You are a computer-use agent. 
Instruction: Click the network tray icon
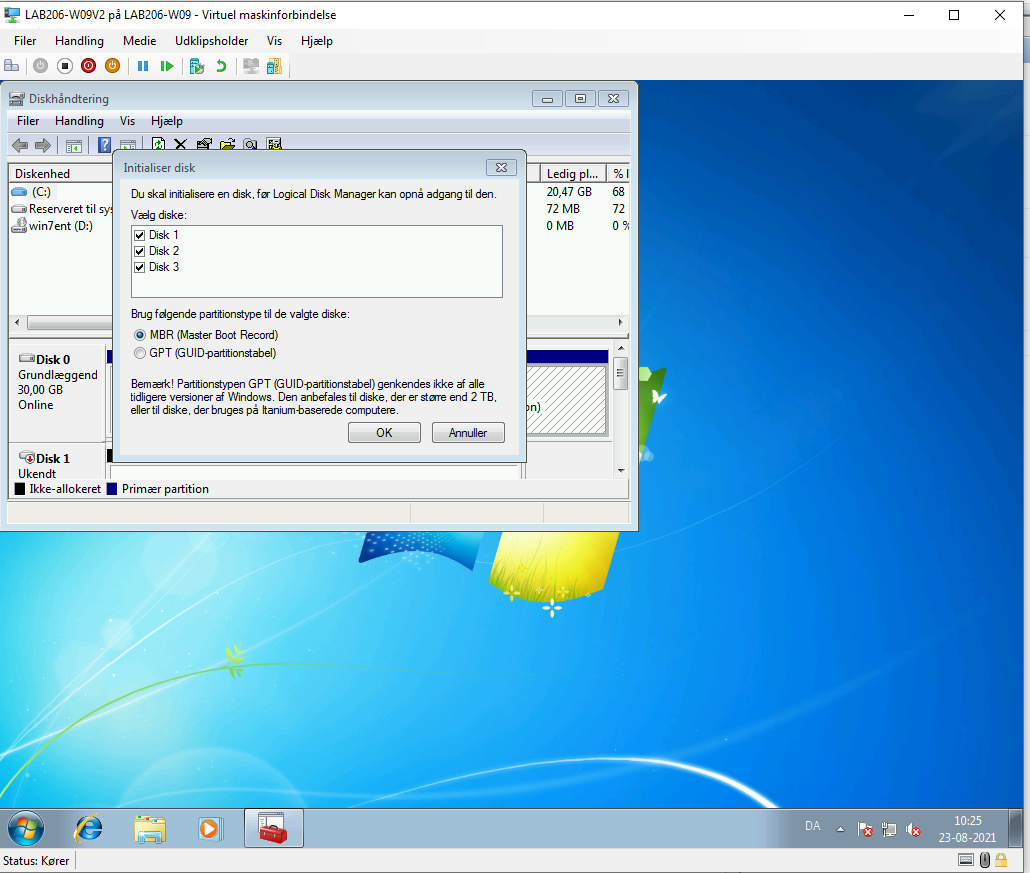(x=889, y=830)
